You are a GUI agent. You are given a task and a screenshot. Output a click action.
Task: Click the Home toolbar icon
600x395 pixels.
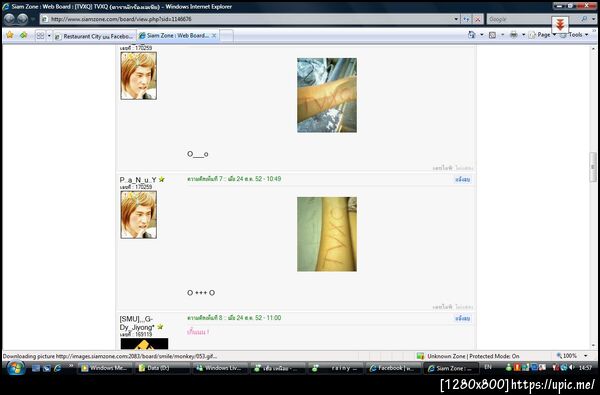coord(471,35)
